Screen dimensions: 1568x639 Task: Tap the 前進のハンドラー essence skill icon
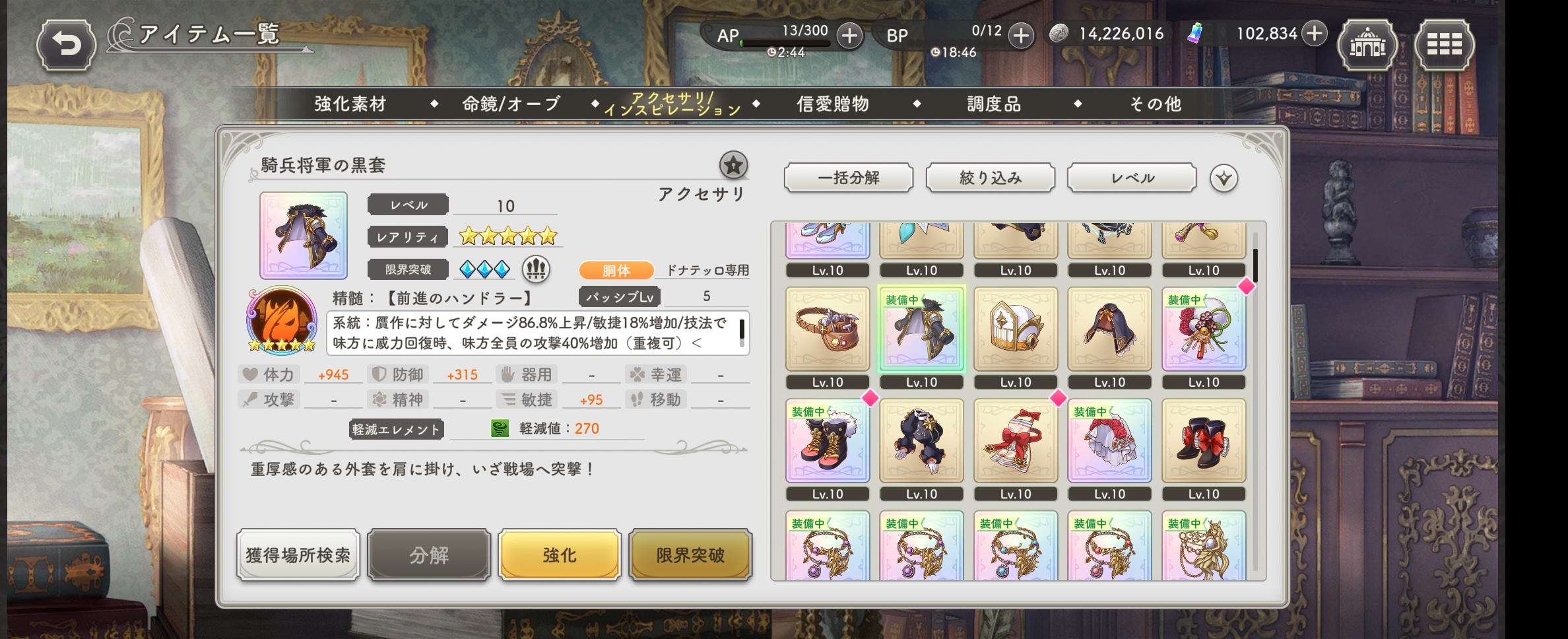point(282,319)
